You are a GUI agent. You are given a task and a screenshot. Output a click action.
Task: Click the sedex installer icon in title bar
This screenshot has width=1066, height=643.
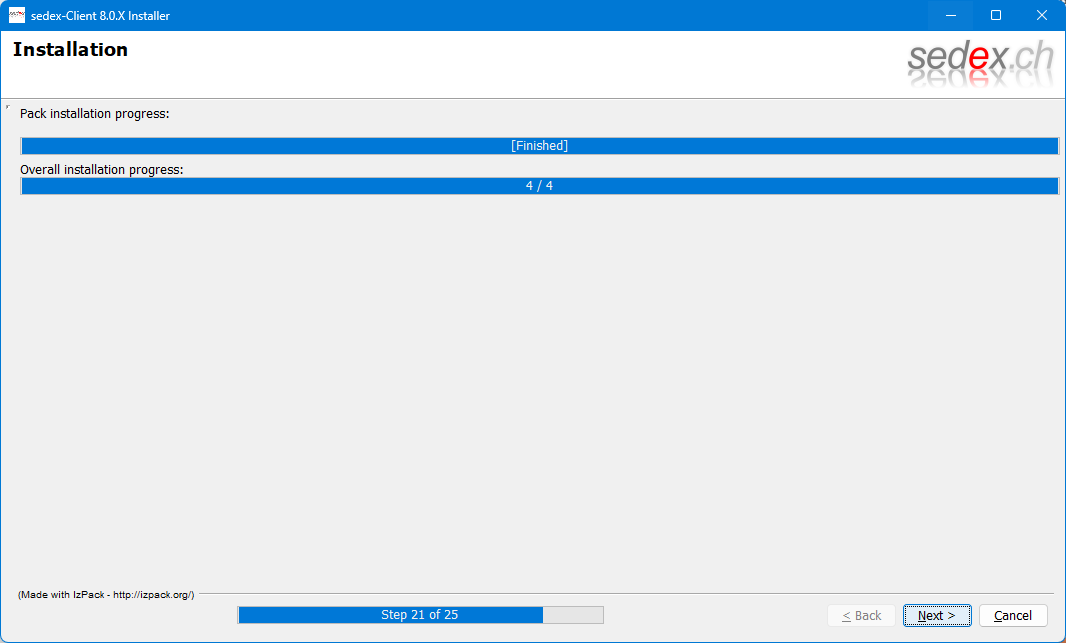[x=16, y=15]
